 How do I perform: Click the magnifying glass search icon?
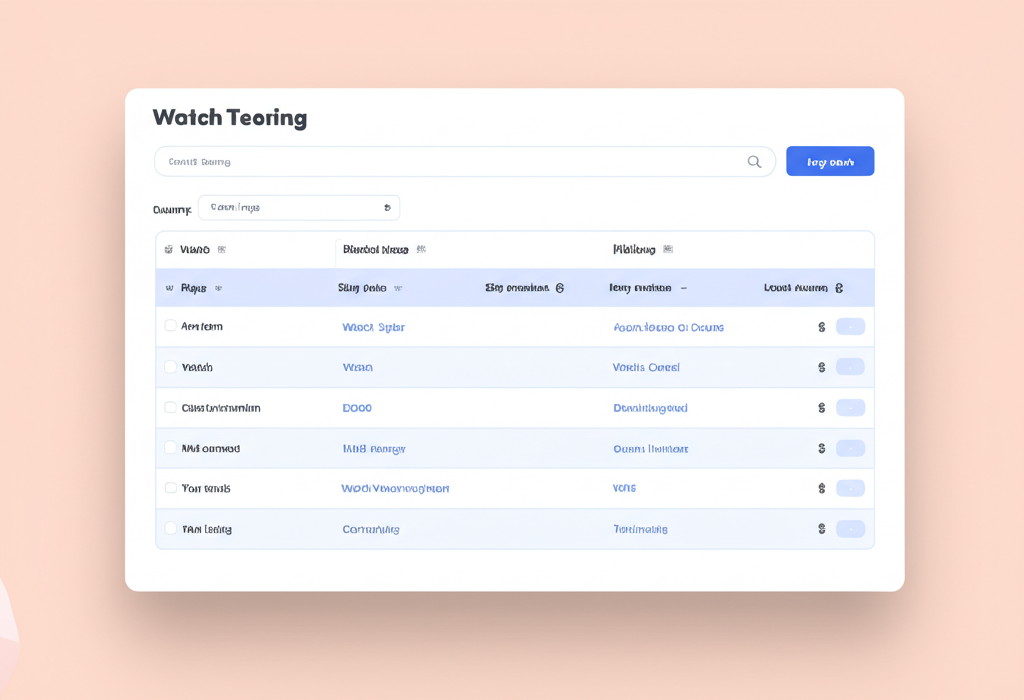click(754, 162)
